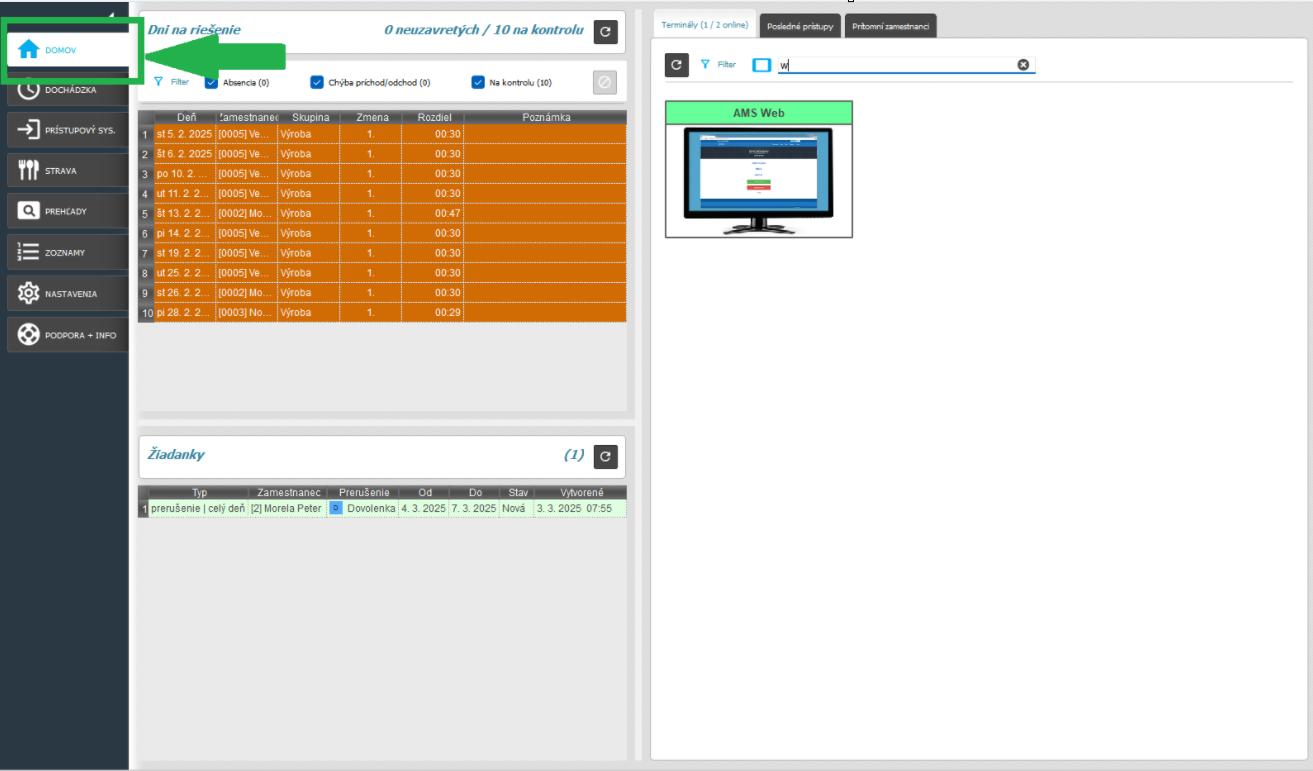Open the Zoznamy lists section
Viewport: 1313px width, 771px height.
pos(66,253)
